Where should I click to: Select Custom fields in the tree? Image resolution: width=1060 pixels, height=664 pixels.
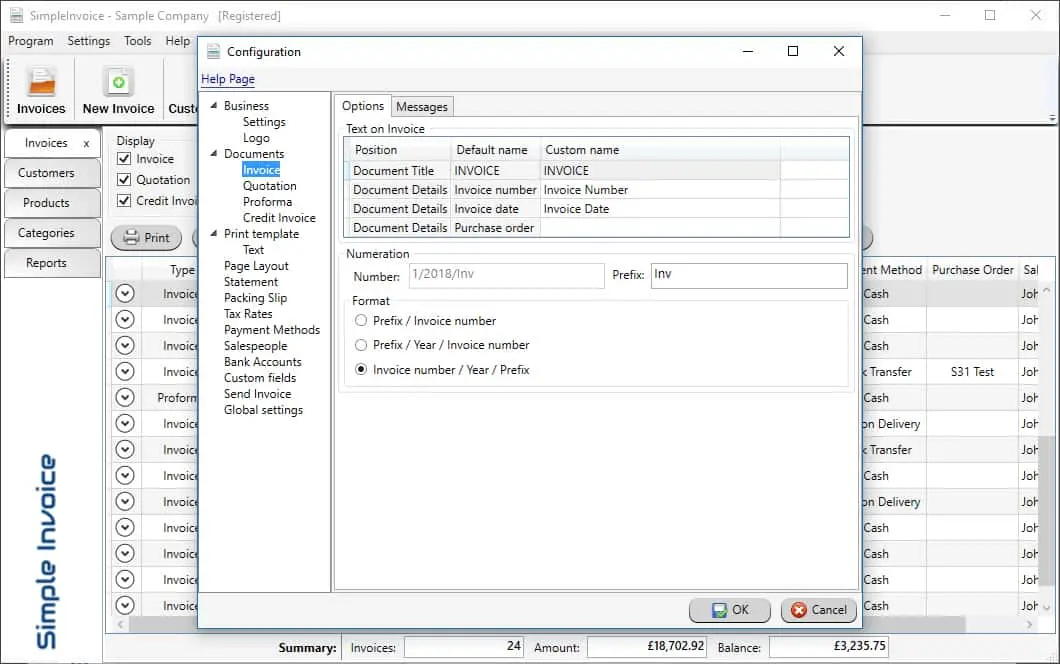[x=260, y=378]
